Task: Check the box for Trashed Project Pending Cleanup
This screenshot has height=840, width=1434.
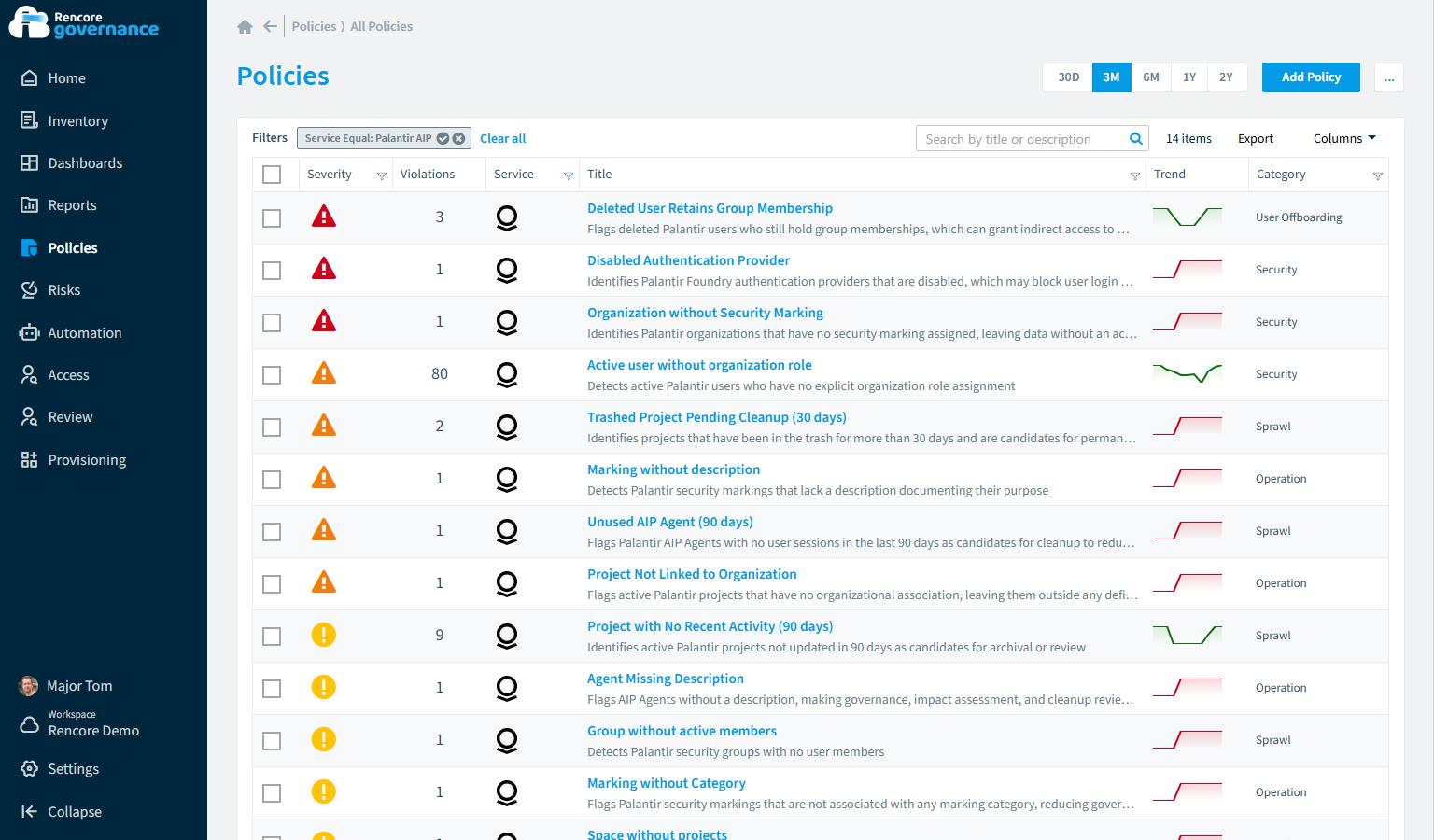Action: tap(272, 427)
